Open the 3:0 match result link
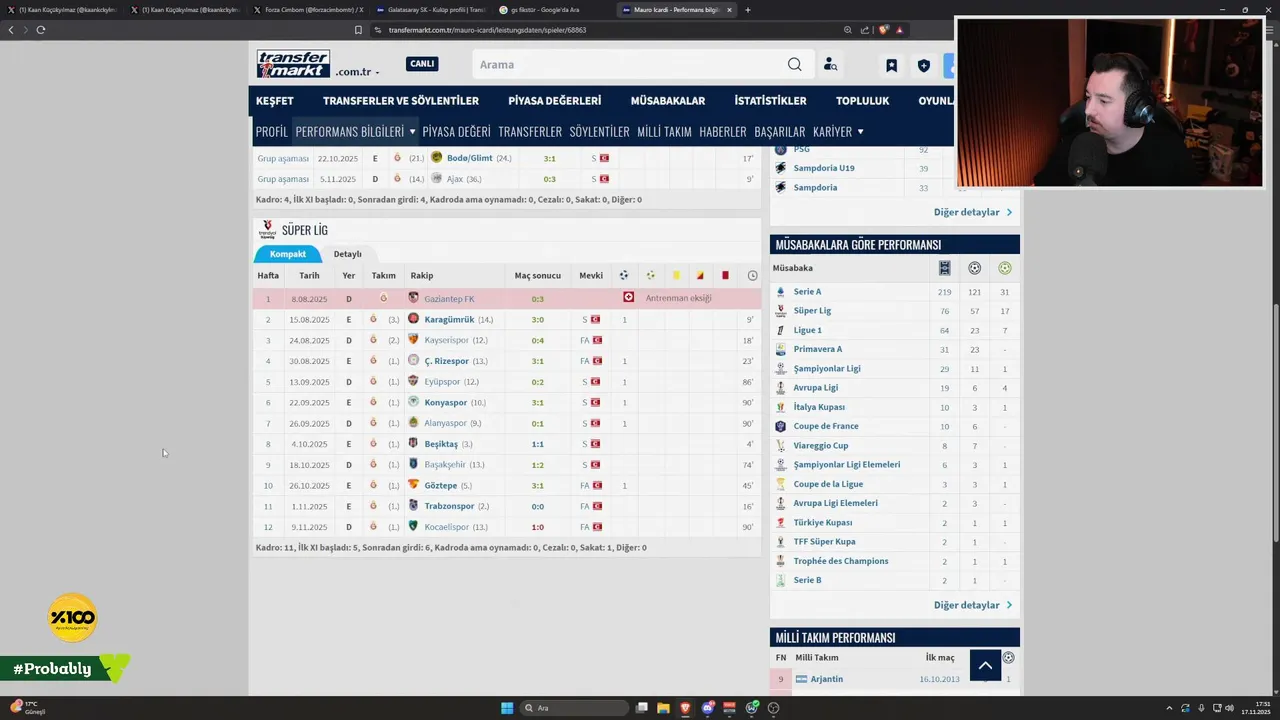The width and height of the screenshot is (1280, 720). [537, 320]
